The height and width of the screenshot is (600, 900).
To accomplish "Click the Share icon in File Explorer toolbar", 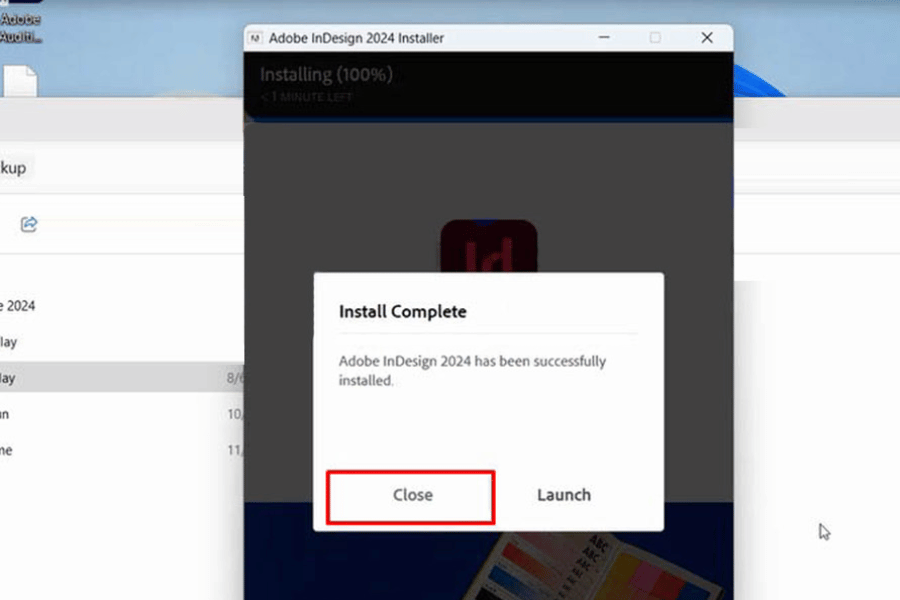I will (x=29, y=224).
